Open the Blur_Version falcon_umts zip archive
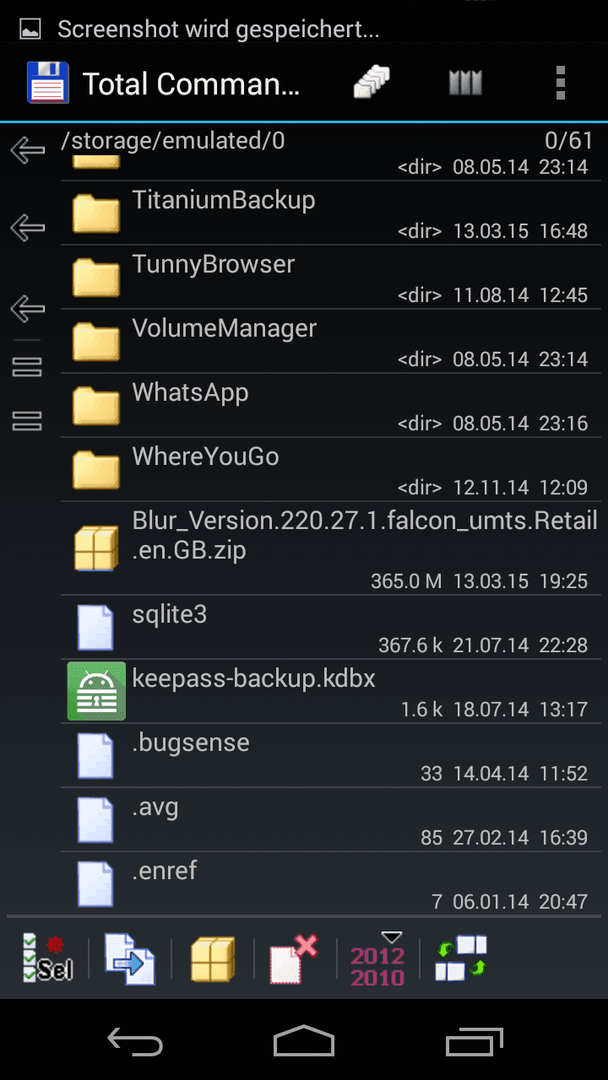The image size is (608, 1080). pyautogui.click(x=331, y=548)
